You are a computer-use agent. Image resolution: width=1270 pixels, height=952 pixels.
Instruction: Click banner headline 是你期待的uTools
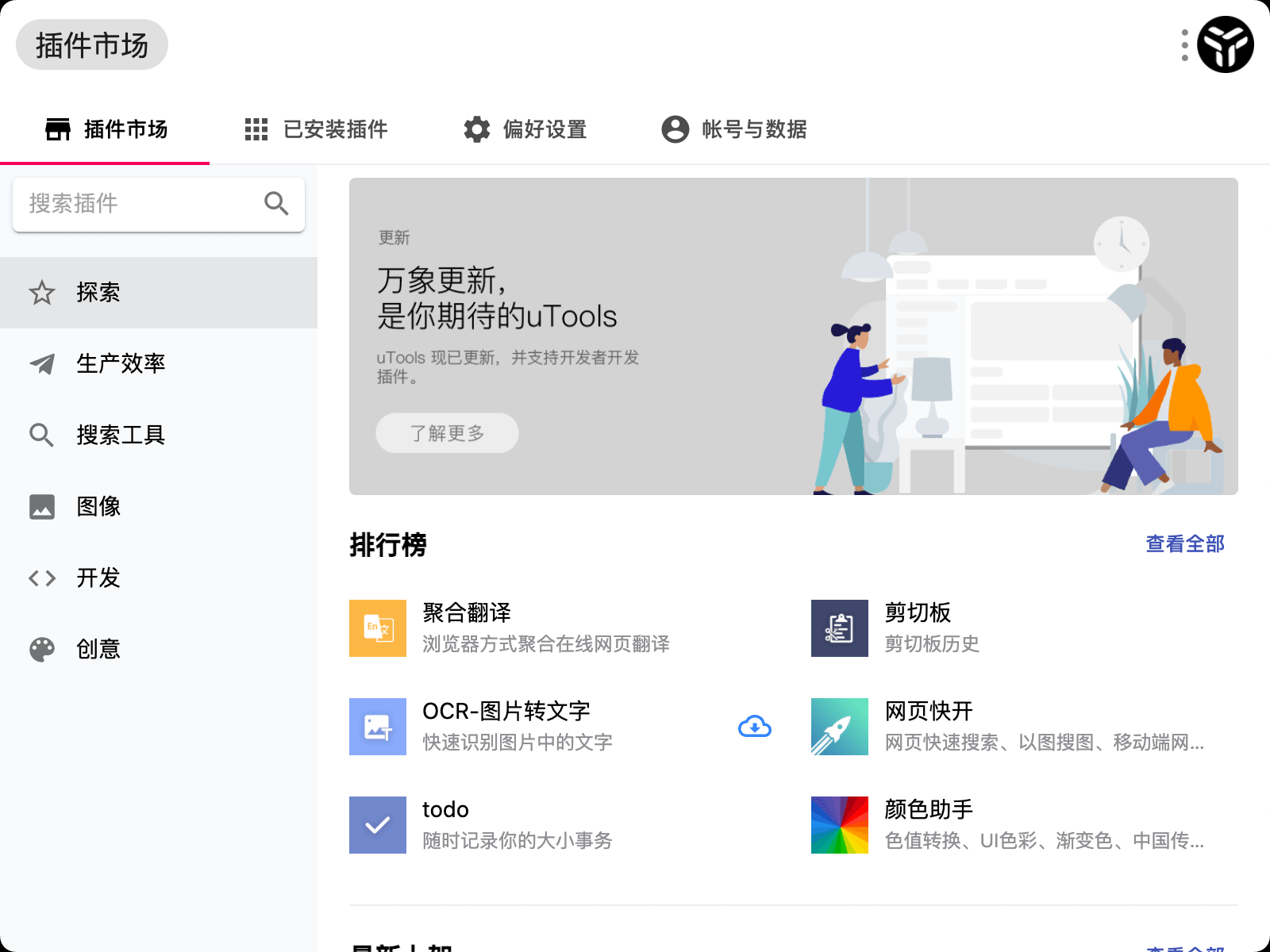497,317
